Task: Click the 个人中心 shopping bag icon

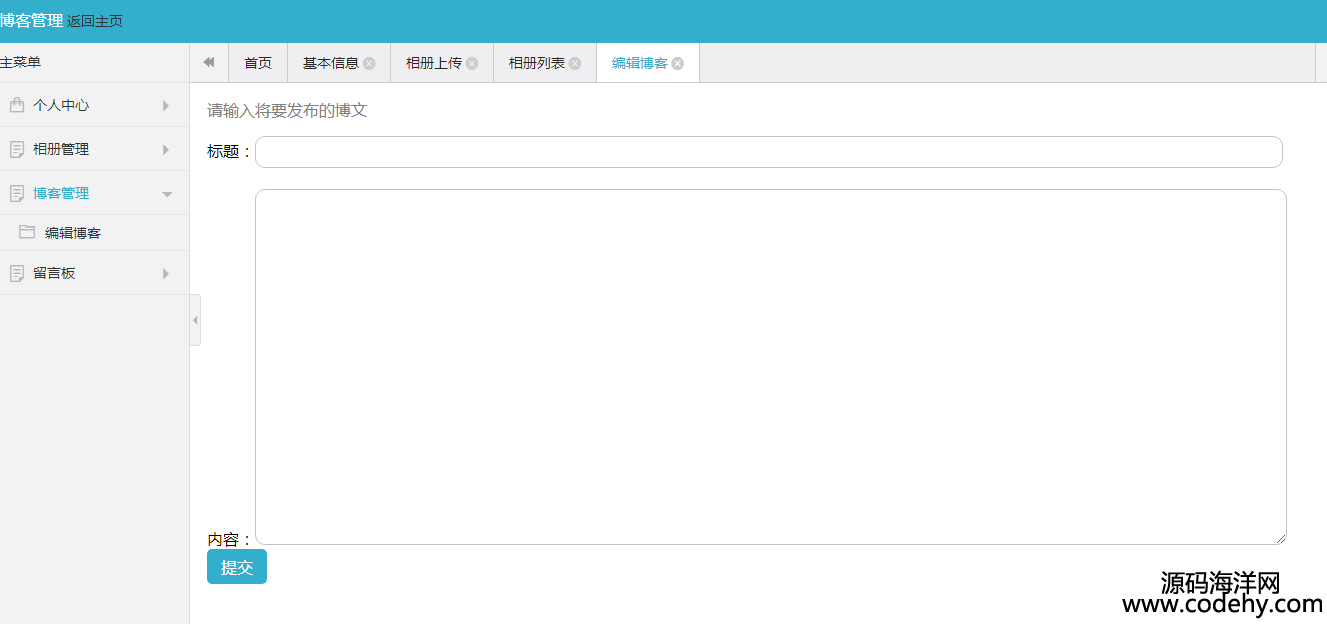Action: pyautogui.click(x=16, y=105)
